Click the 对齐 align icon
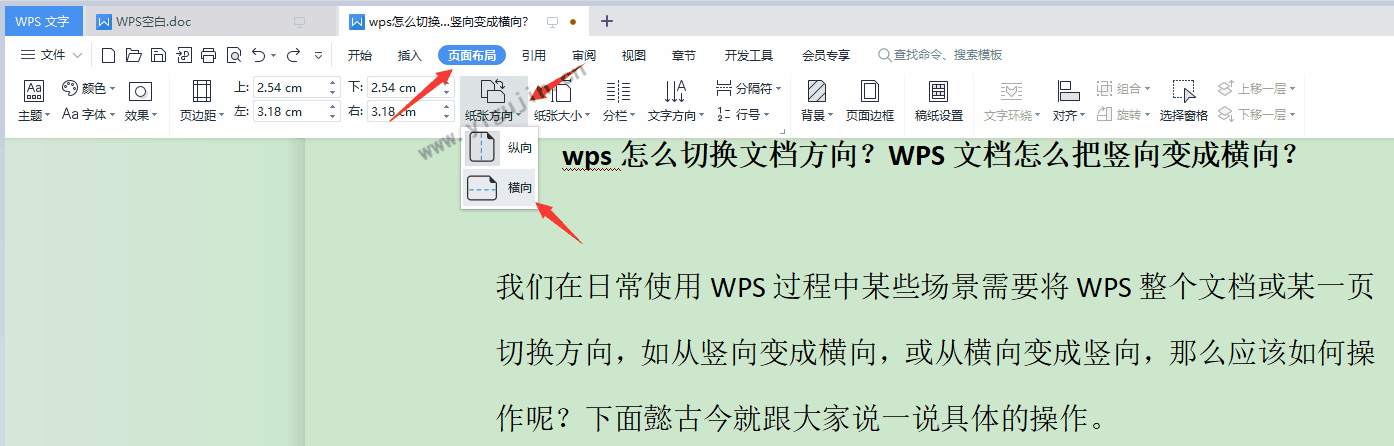The height and width of the screenshot is (446, 1394). click(x=1068, y=91)
